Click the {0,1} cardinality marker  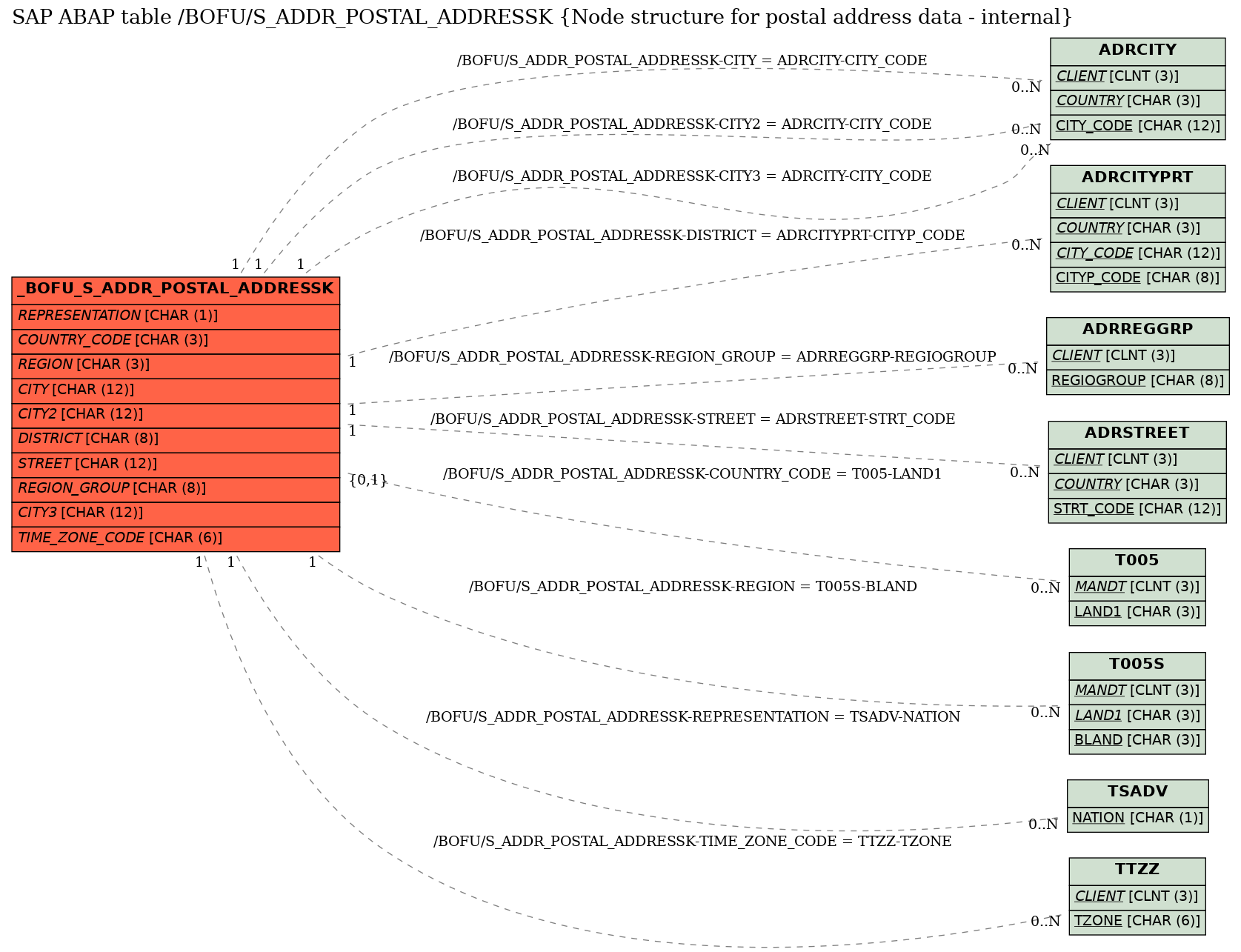[x=367, y=480]
